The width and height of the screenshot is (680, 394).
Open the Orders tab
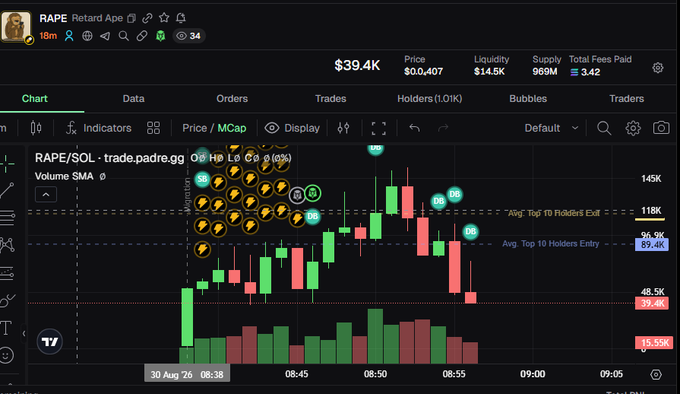coord(232,99)
